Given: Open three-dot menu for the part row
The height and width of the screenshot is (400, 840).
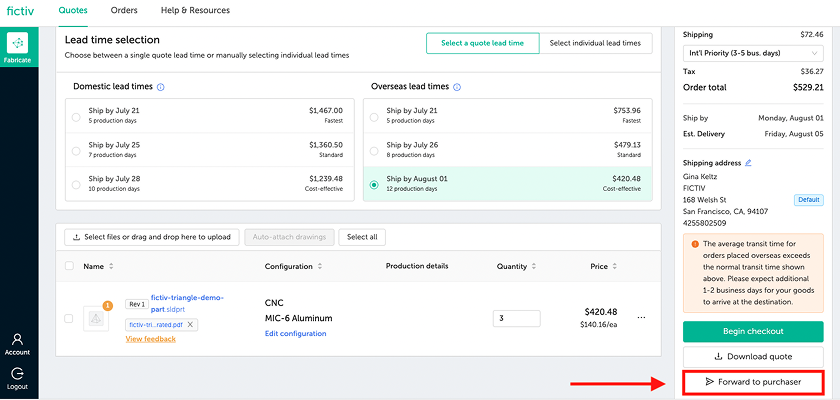Looking at the screenshot, I should 641,318.
